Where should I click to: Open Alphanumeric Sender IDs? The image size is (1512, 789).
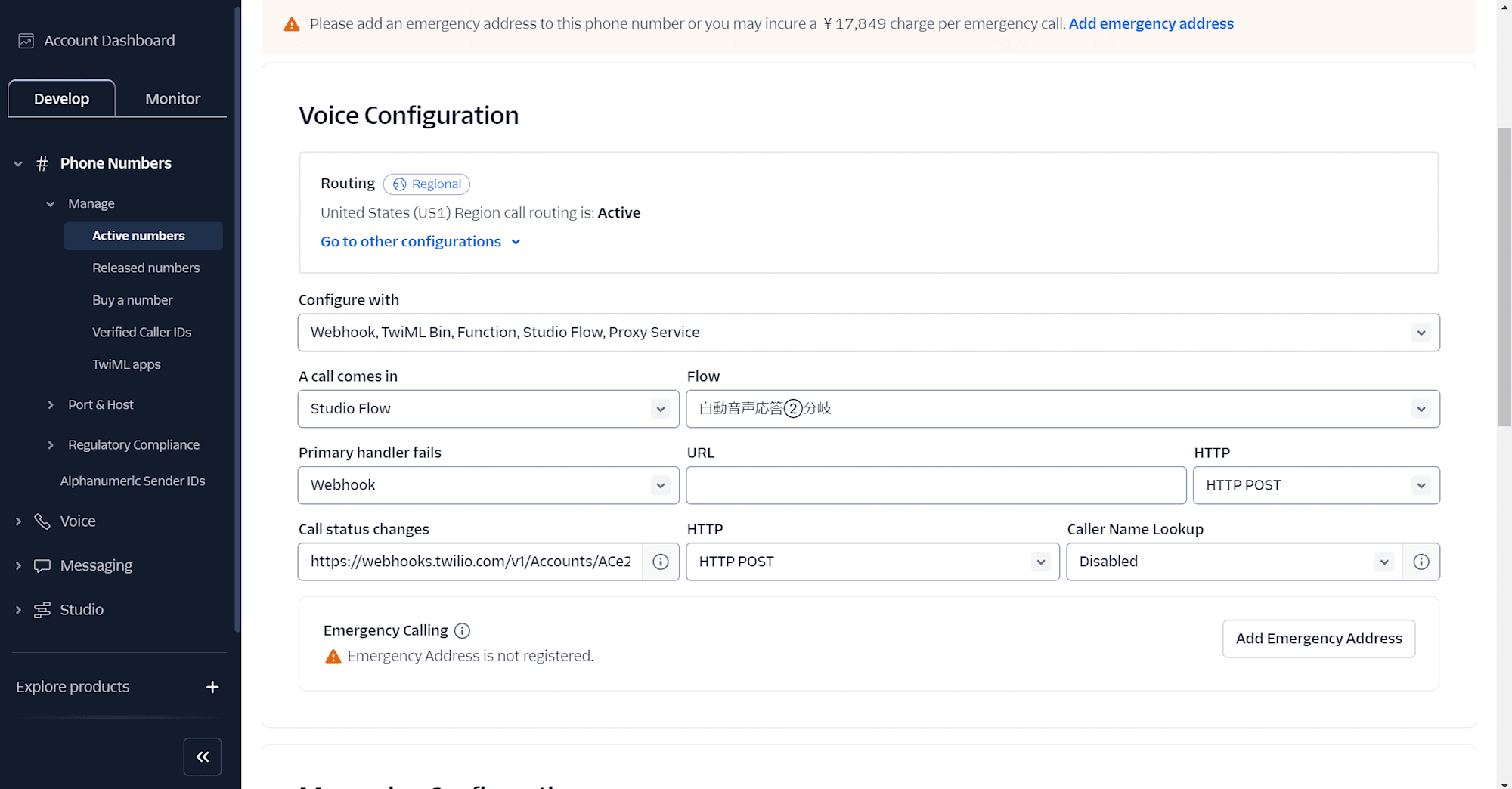pyautogui.click(x=132, y=481)
